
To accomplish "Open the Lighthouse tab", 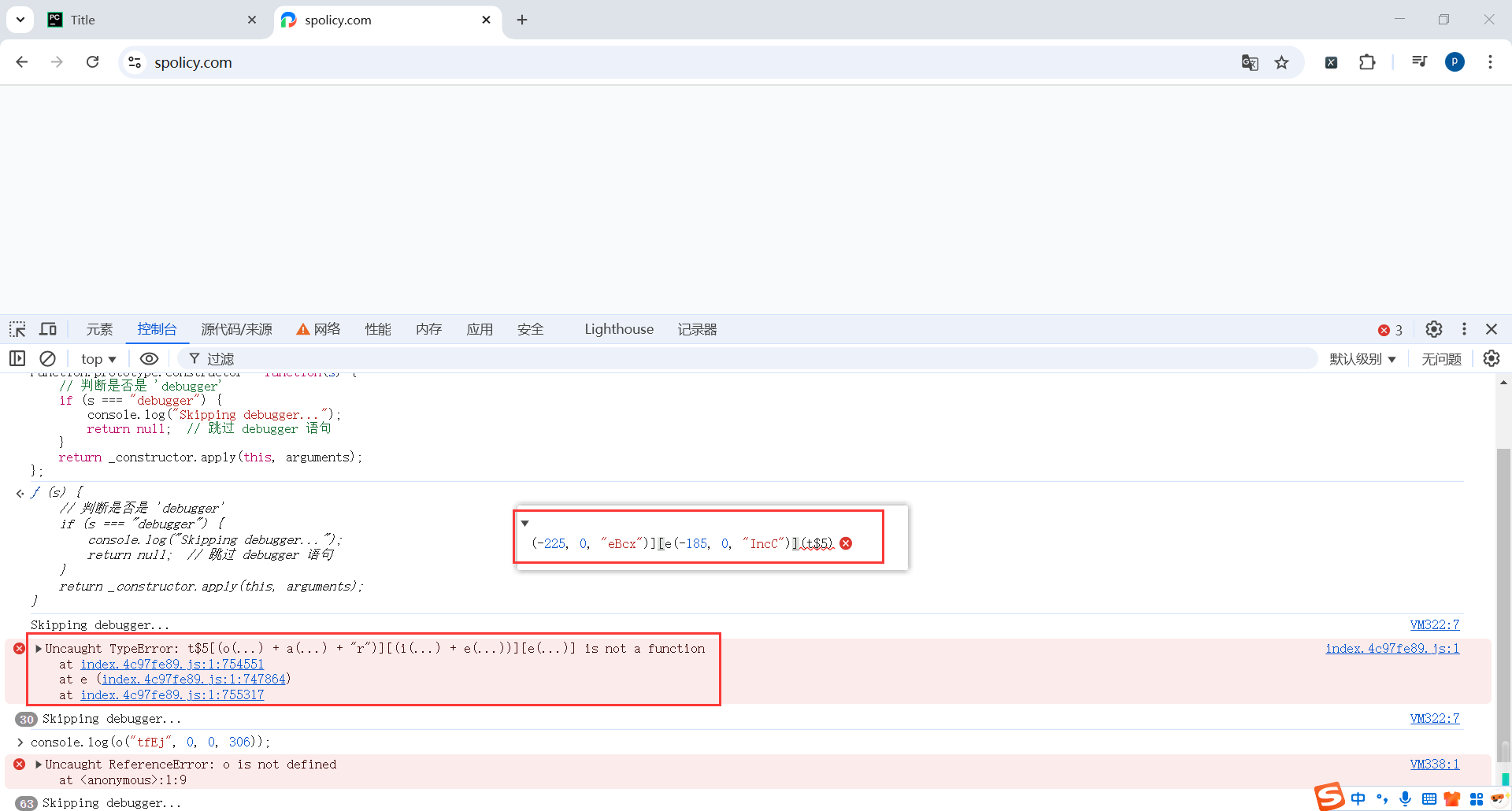I will click(x=619, y=329).
